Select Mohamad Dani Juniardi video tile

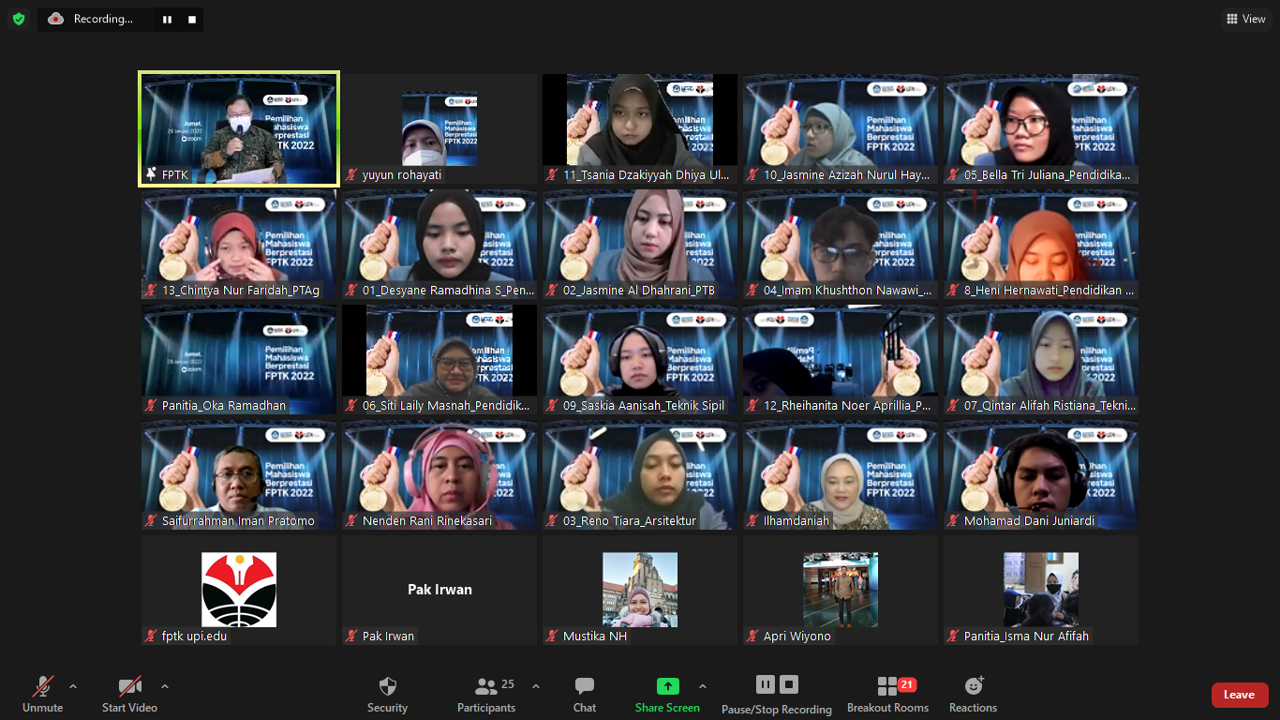pos(1041,476)
